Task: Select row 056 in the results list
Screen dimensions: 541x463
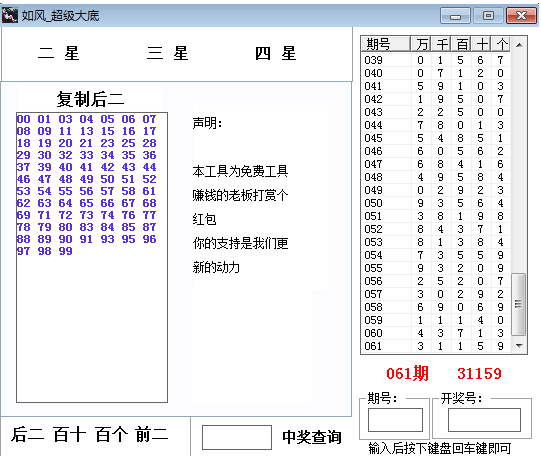Action: point(436,281)
